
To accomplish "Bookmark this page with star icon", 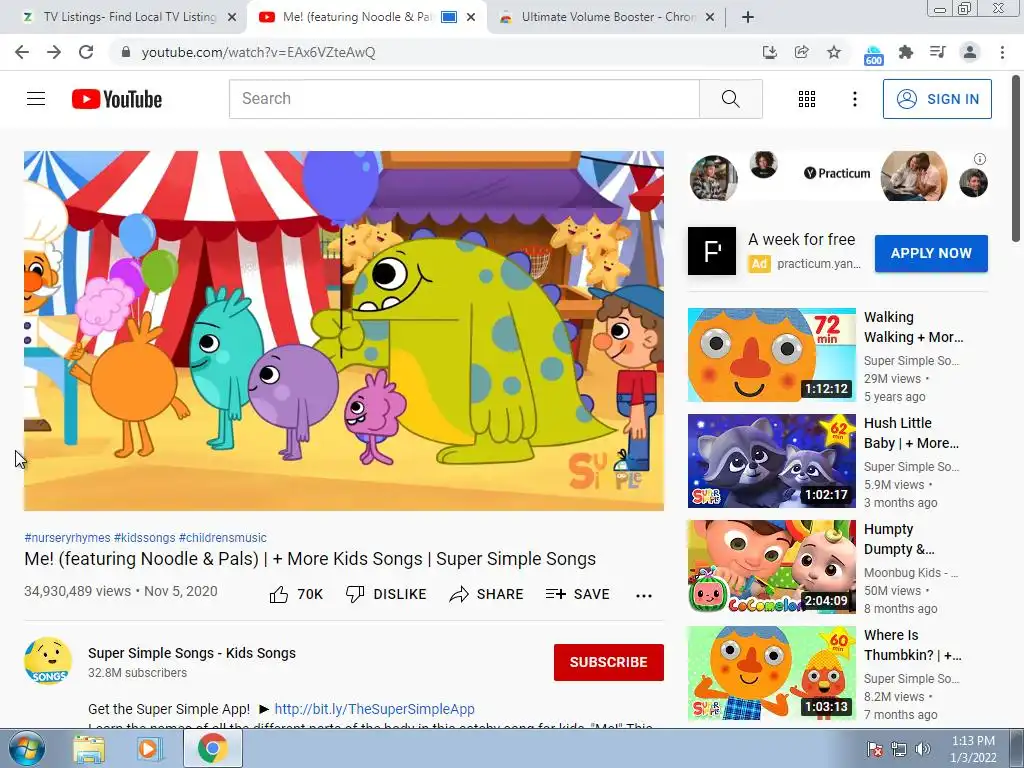I will click(834, 52).
